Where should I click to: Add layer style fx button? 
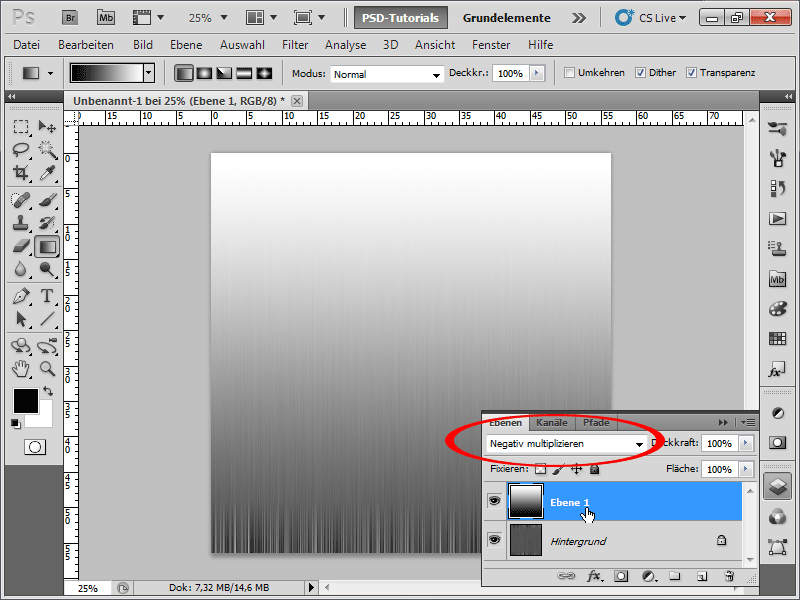(x=594, y=576)
